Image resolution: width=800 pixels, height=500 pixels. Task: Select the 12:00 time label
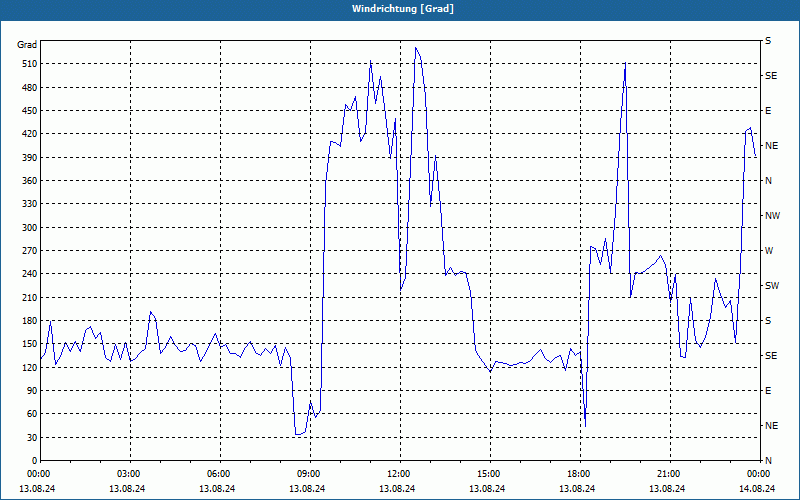pos(401,474)
